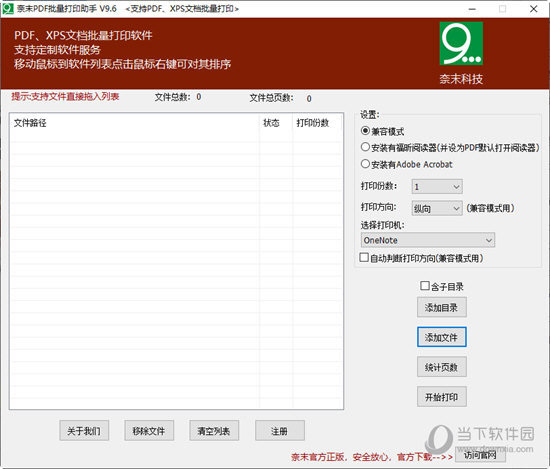
Task: Click the 统计页数 button
Action: pyautogui.click(x=442, y=367)
